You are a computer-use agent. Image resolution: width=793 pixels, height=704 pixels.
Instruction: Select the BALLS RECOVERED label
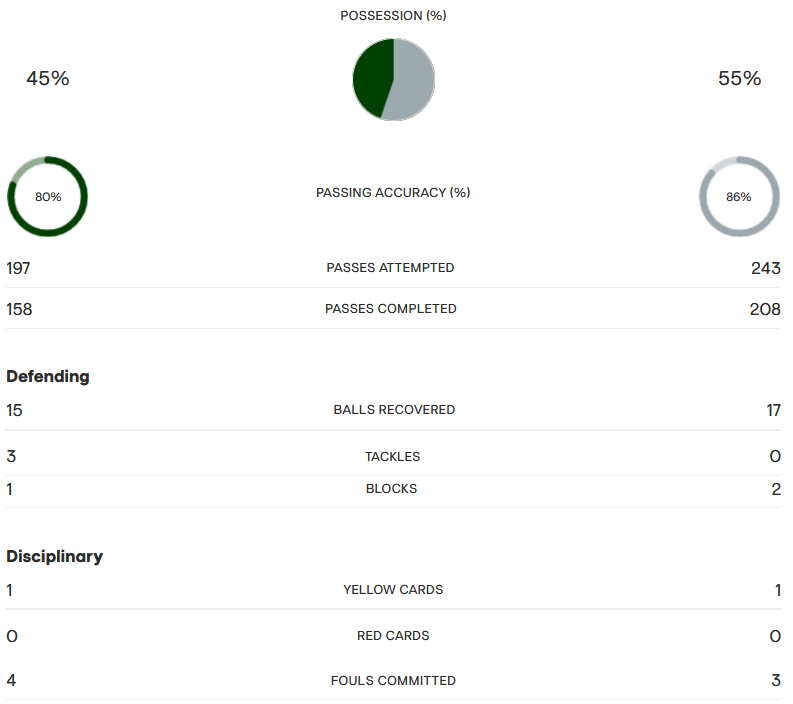(394, 410)
